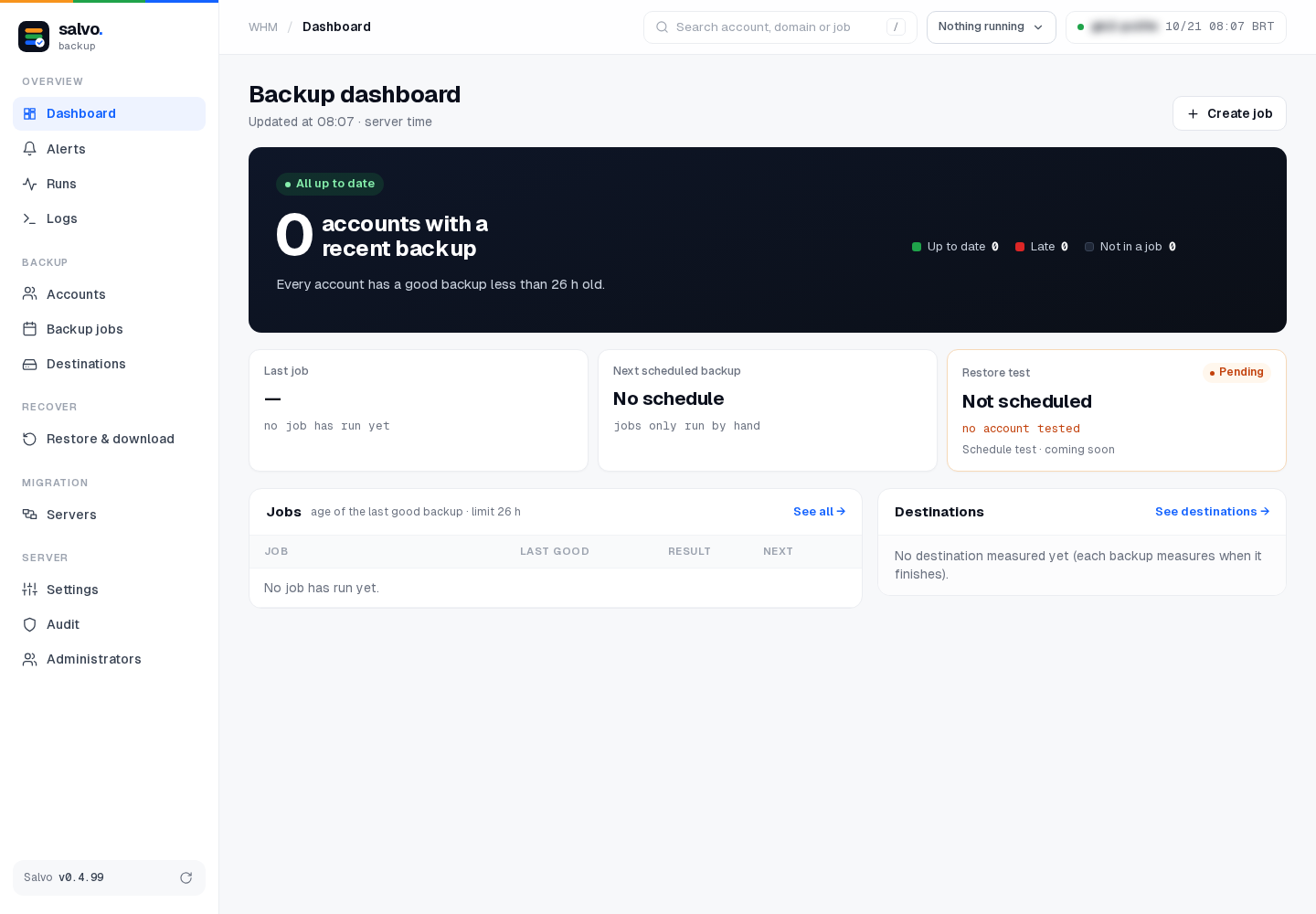
Task: Click the Backup jobs calendar icon
Action: point(29,329)
